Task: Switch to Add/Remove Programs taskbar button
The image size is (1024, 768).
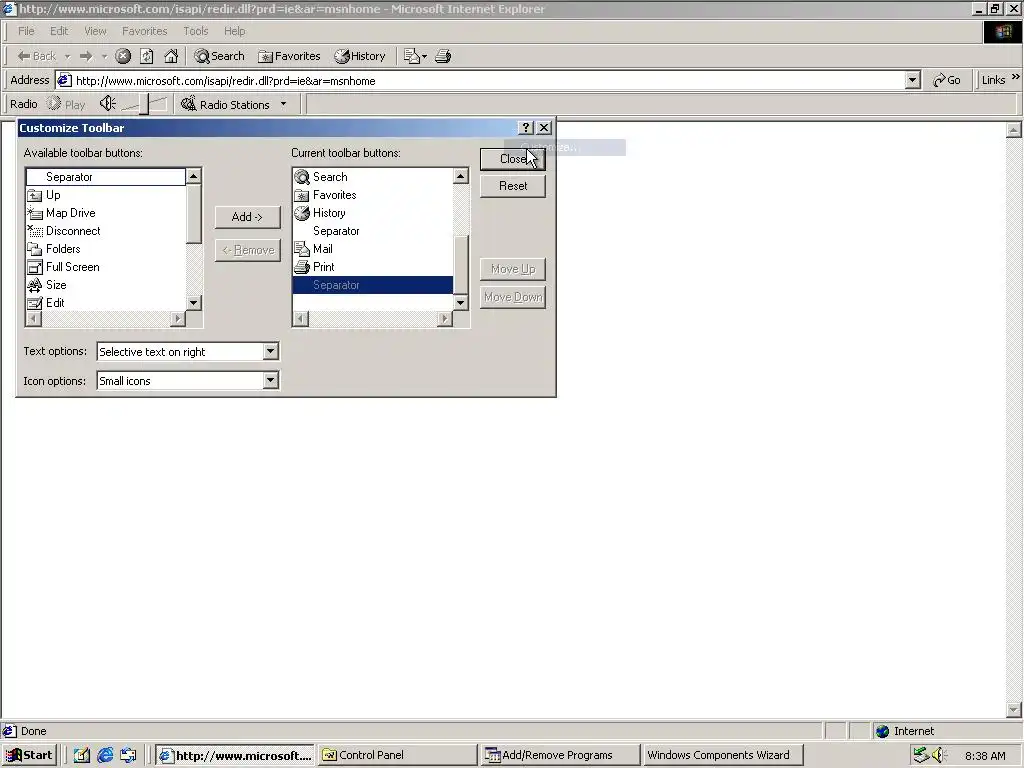Action: pyautogui.click(x=560, y=755)
